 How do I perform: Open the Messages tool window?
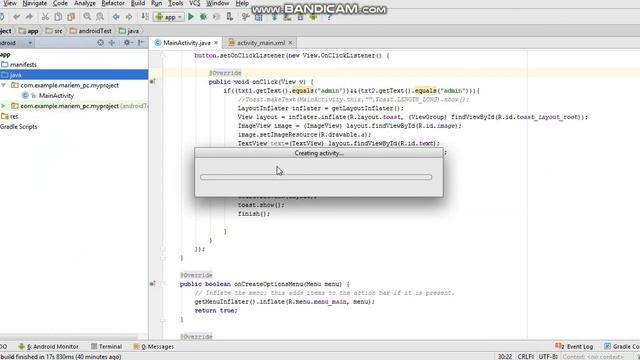(153, 347)
